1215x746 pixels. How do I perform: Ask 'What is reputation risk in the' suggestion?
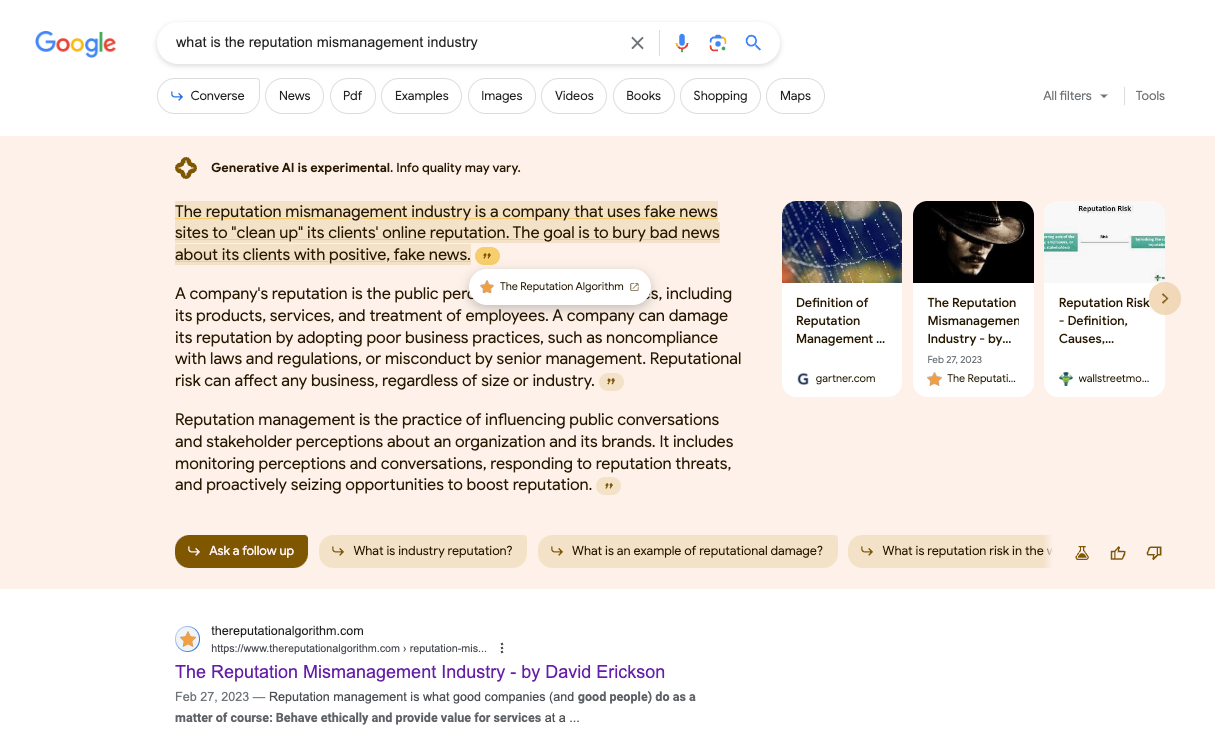tap(950, 551)
